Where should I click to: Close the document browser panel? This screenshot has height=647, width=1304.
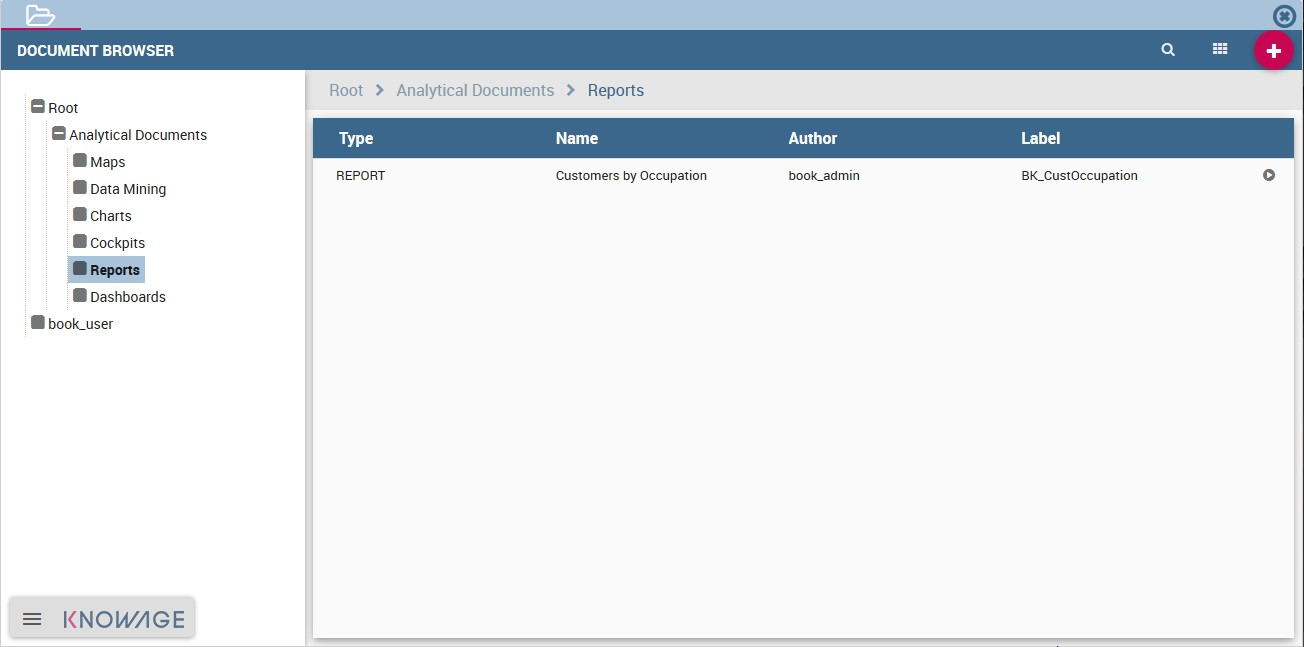1284,16
